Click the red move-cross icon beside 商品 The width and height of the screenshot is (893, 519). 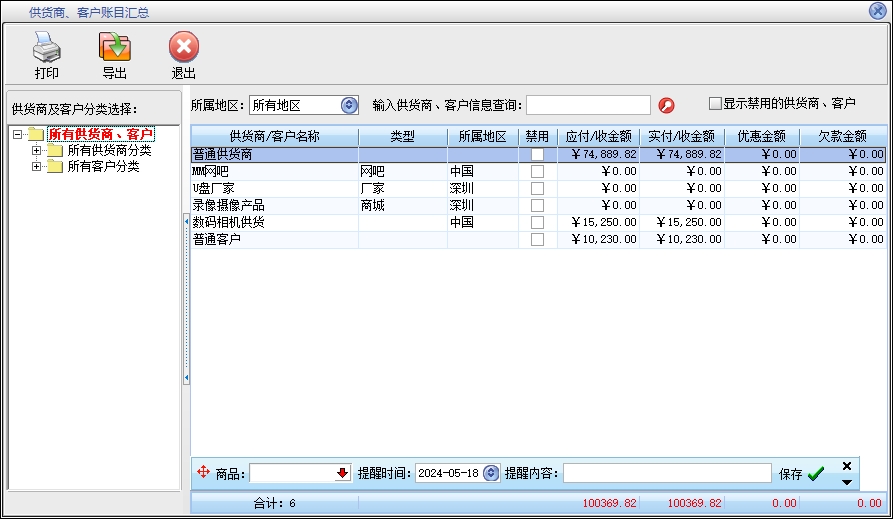pyautogui.click(x=203, y=473)
